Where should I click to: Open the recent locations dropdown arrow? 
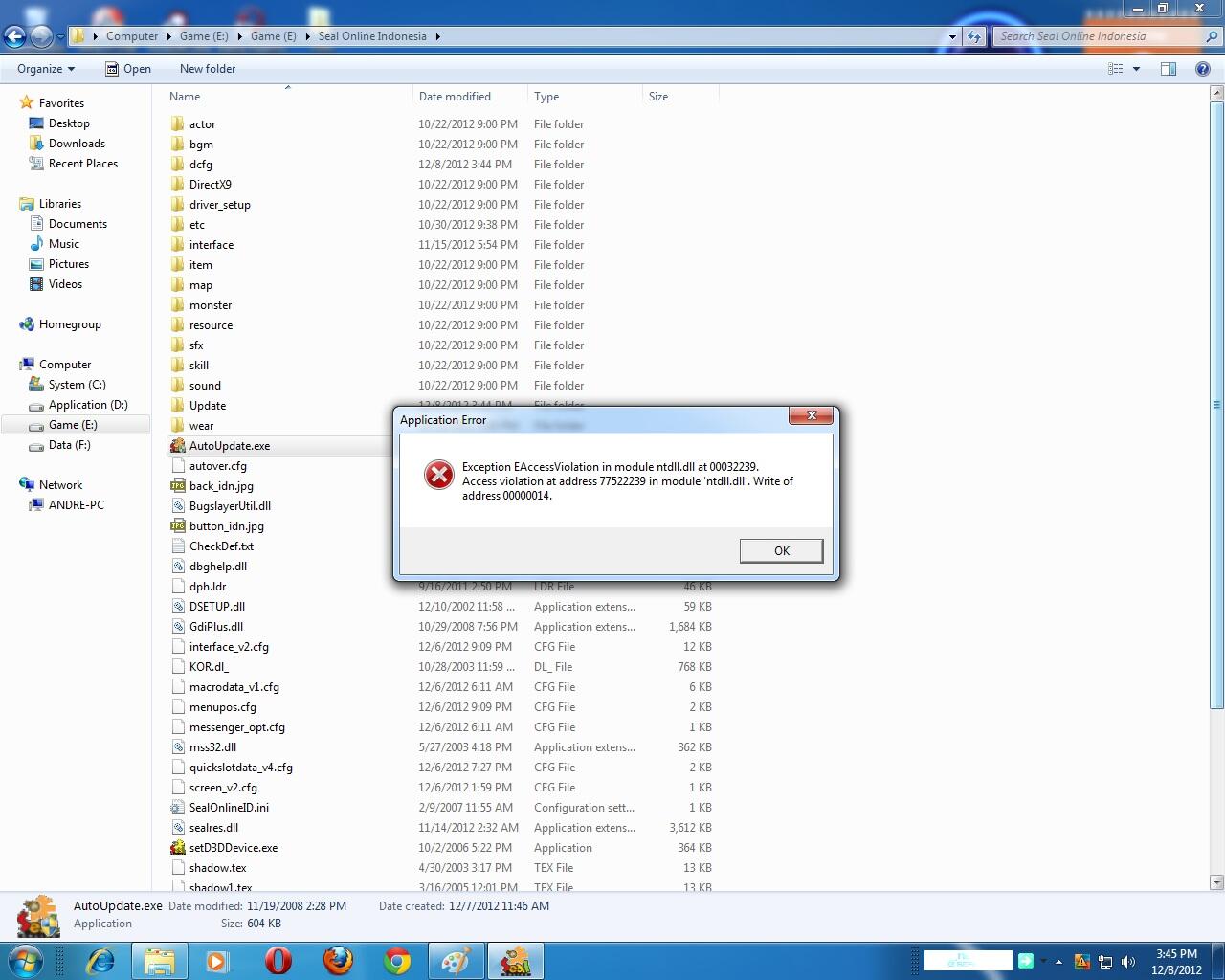point(60,37)
